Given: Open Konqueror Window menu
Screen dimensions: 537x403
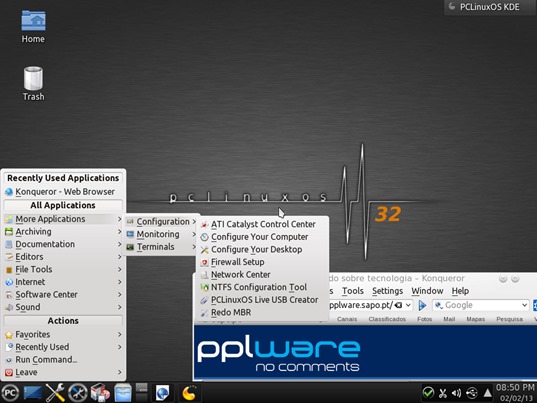Looking at the screenshot, I should 427,291.
